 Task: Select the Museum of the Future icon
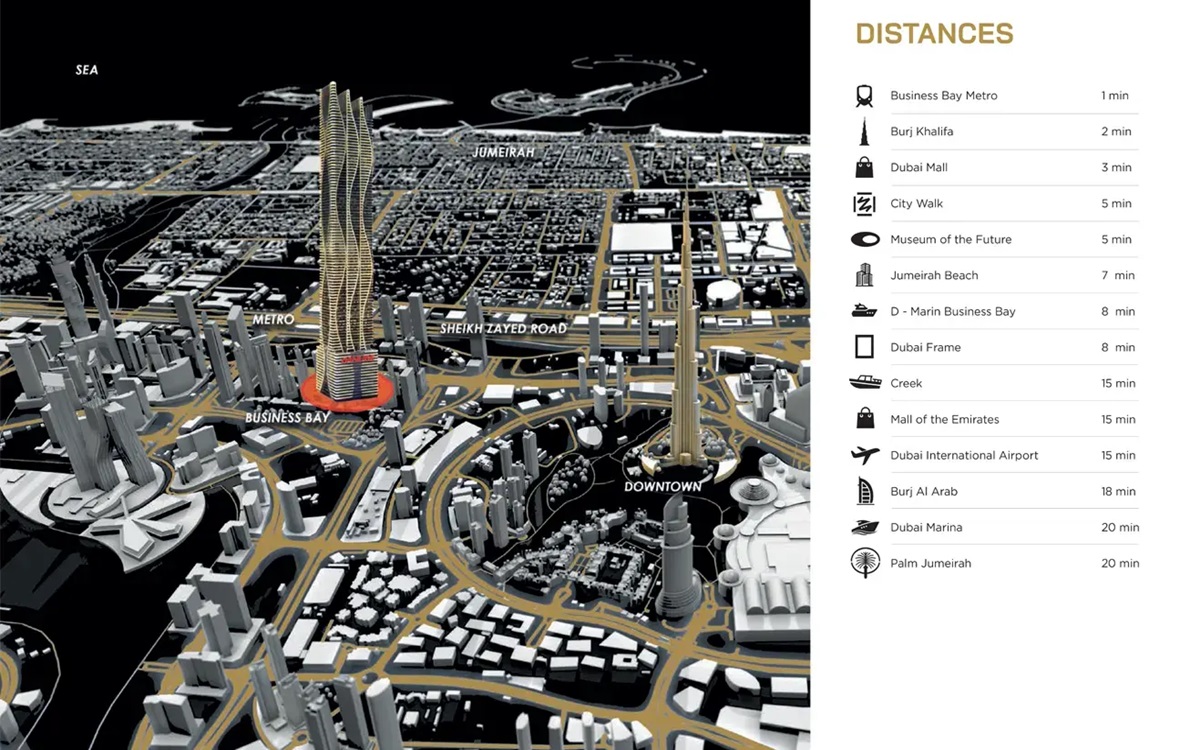(864, 240)
